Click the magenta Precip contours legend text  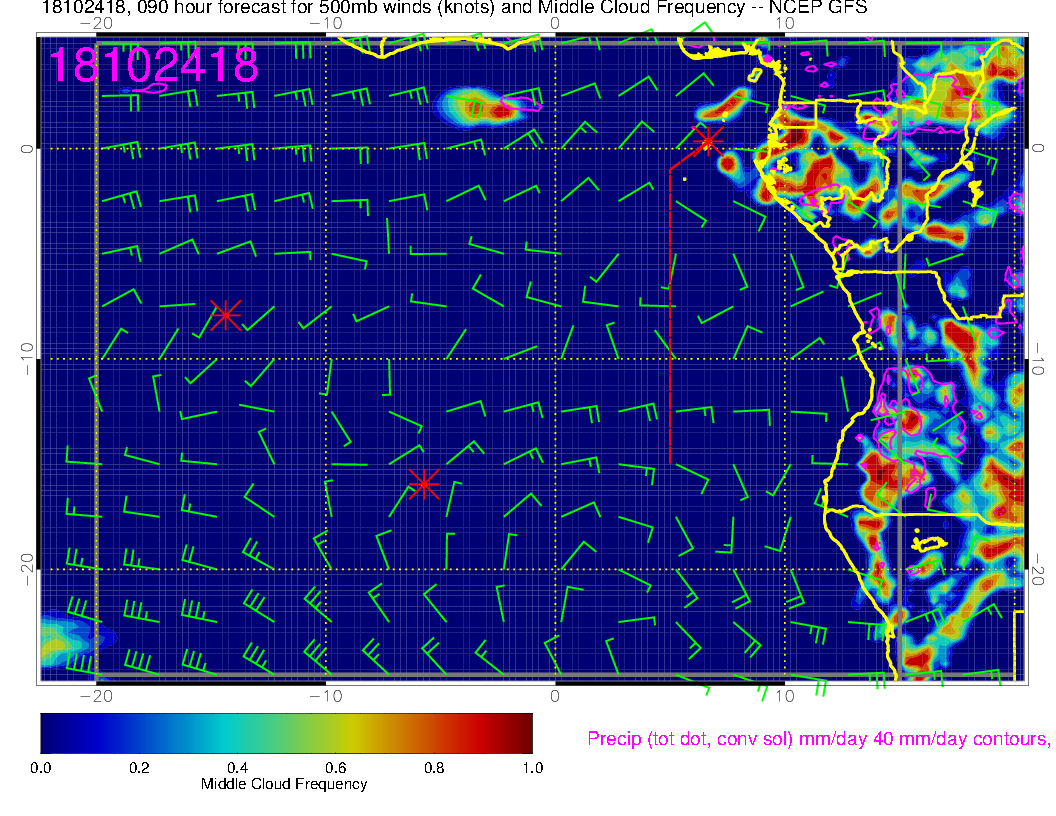click(818, 739)
